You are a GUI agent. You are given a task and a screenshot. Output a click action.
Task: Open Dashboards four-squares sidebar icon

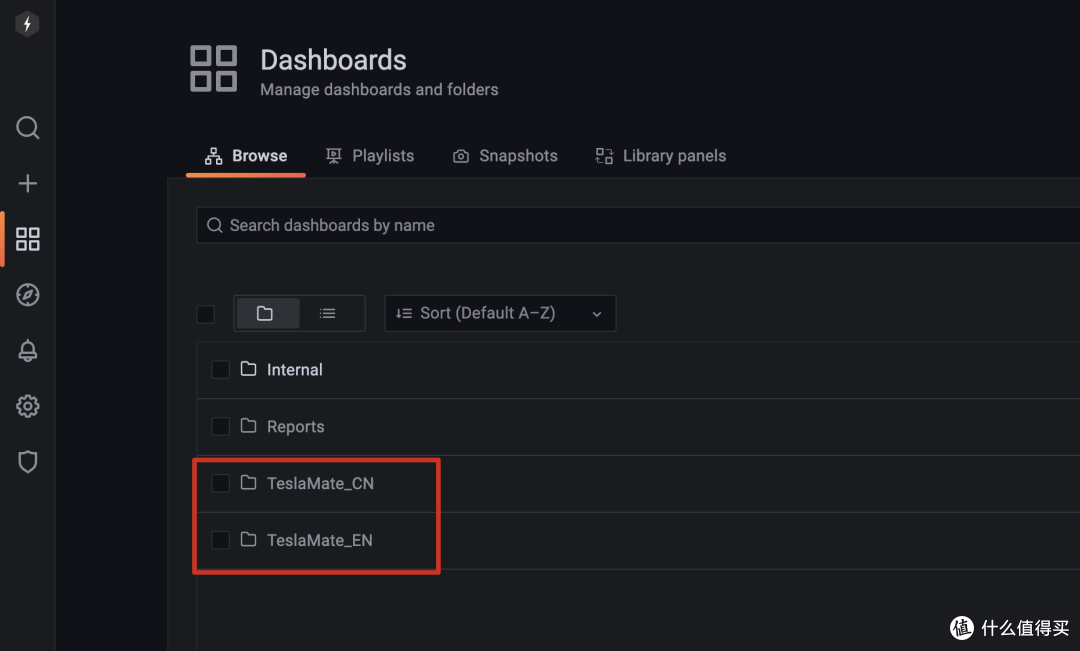[28, 239]
